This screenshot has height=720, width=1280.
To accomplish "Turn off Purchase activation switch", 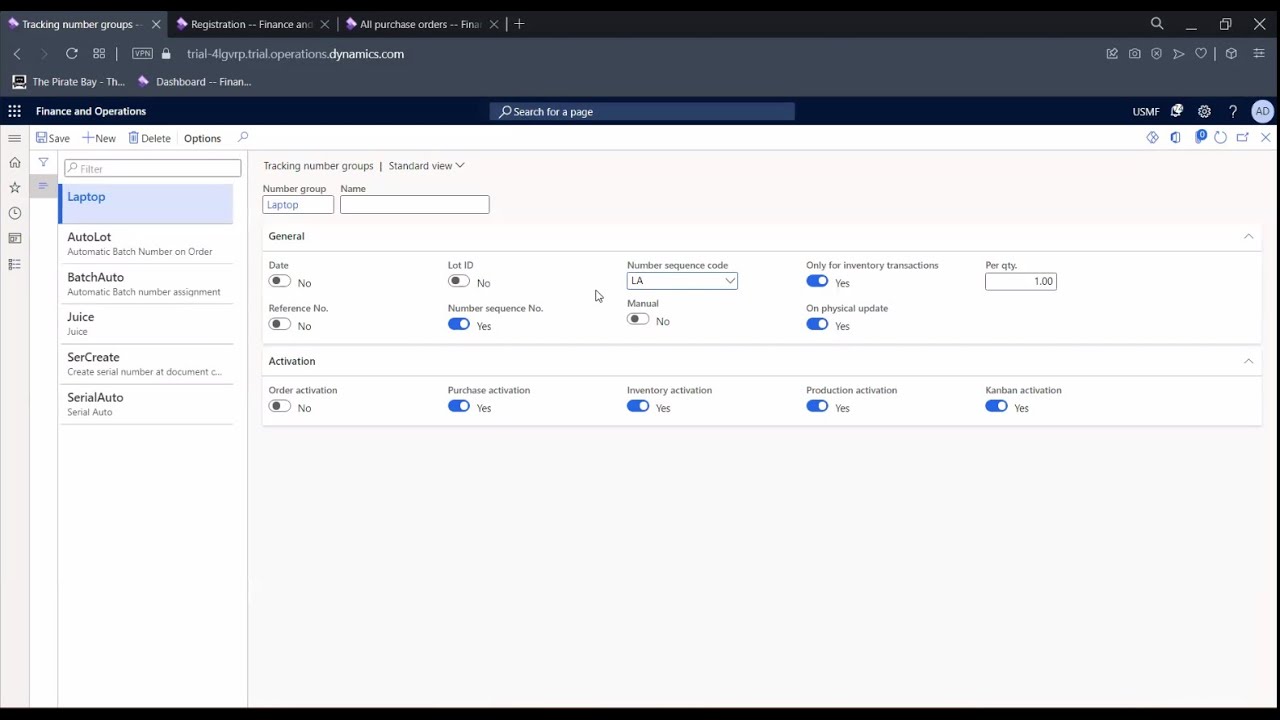I will click(459, 407).
